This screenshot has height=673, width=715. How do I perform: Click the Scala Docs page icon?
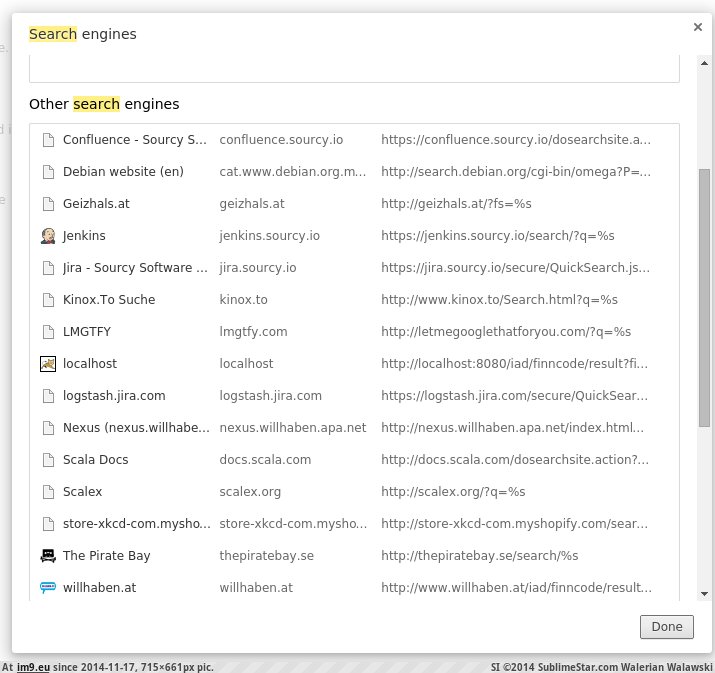coord(48,460)
